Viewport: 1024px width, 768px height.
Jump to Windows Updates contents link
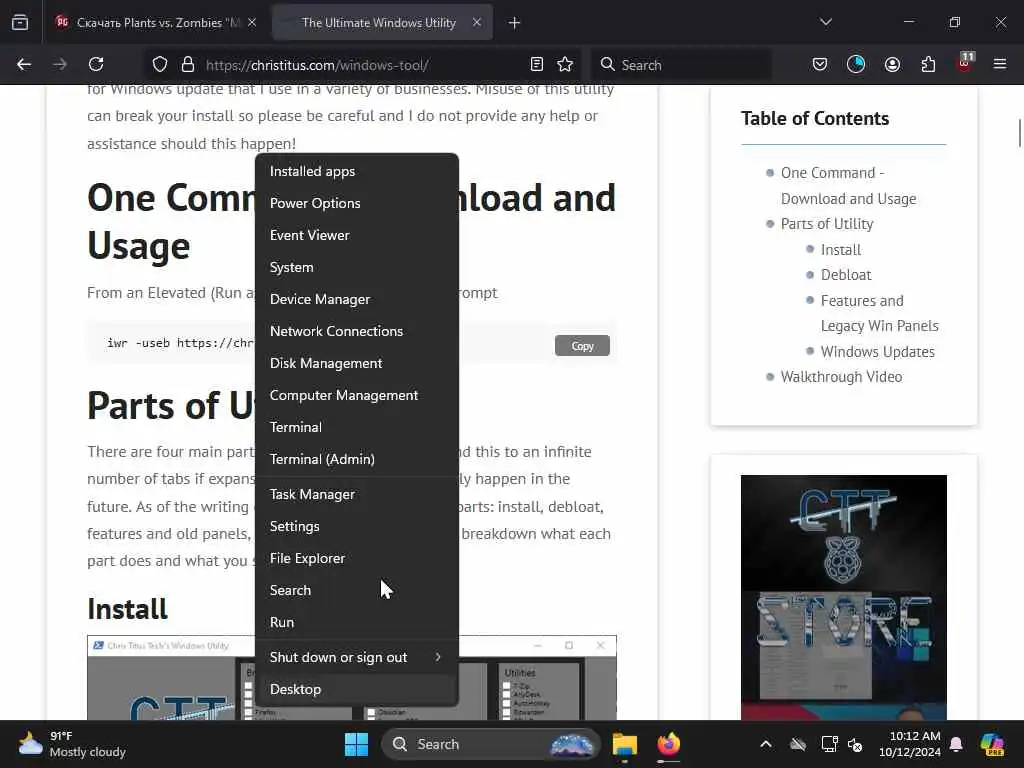(877, 351)
